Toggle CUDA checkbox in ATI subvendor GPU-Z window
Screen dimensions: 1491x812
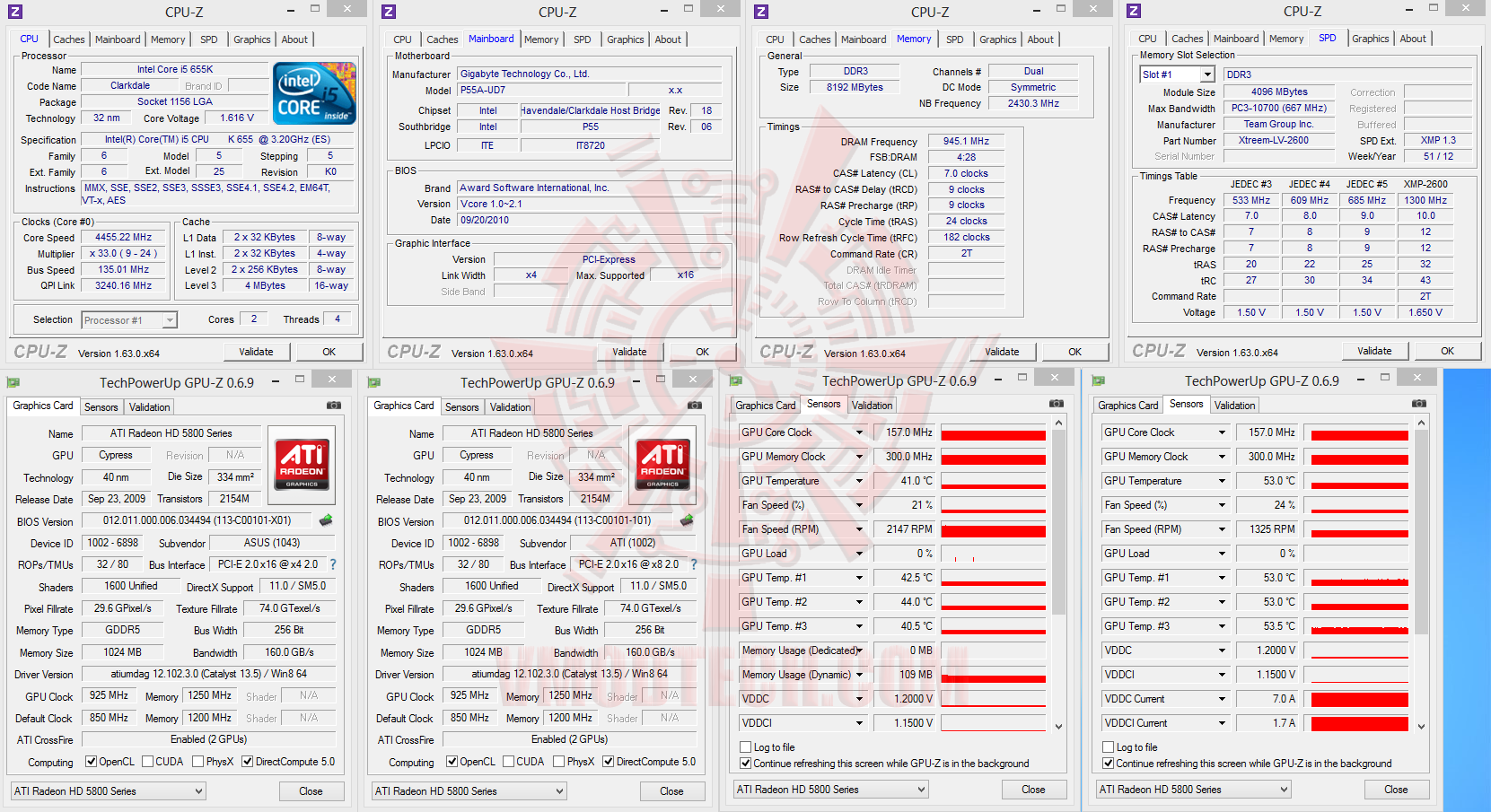509,762
